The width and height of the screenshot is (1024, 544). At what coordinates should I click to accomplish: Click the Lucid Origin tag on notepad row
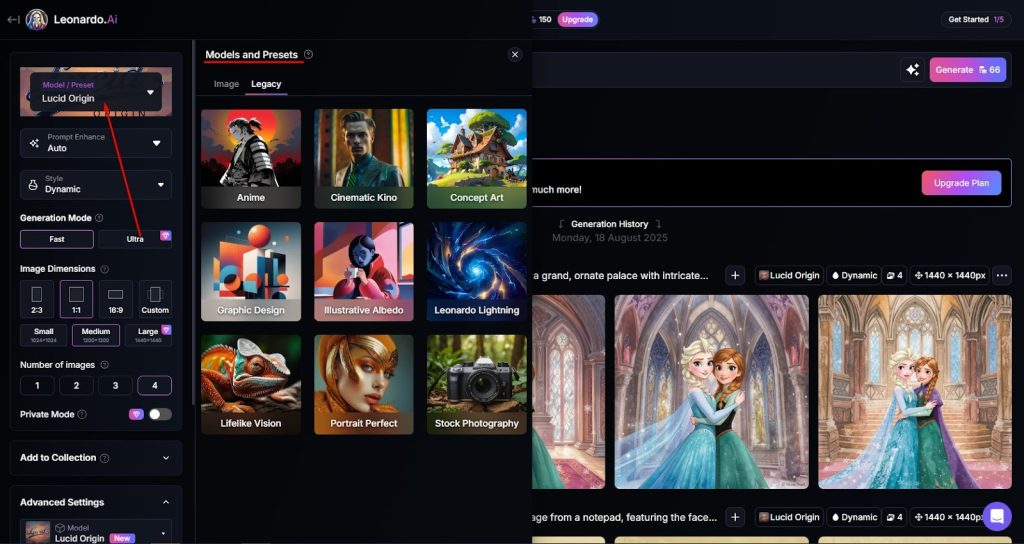[x=789, y=517]
